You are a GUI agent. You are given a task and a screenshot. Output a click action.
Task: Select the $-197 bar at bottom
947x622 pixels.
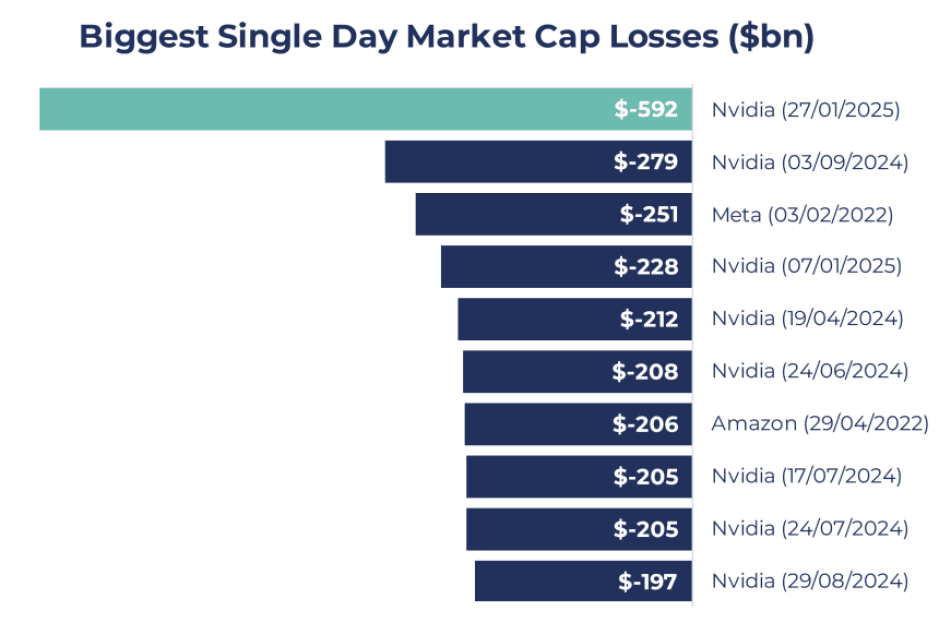pos(583,581)
